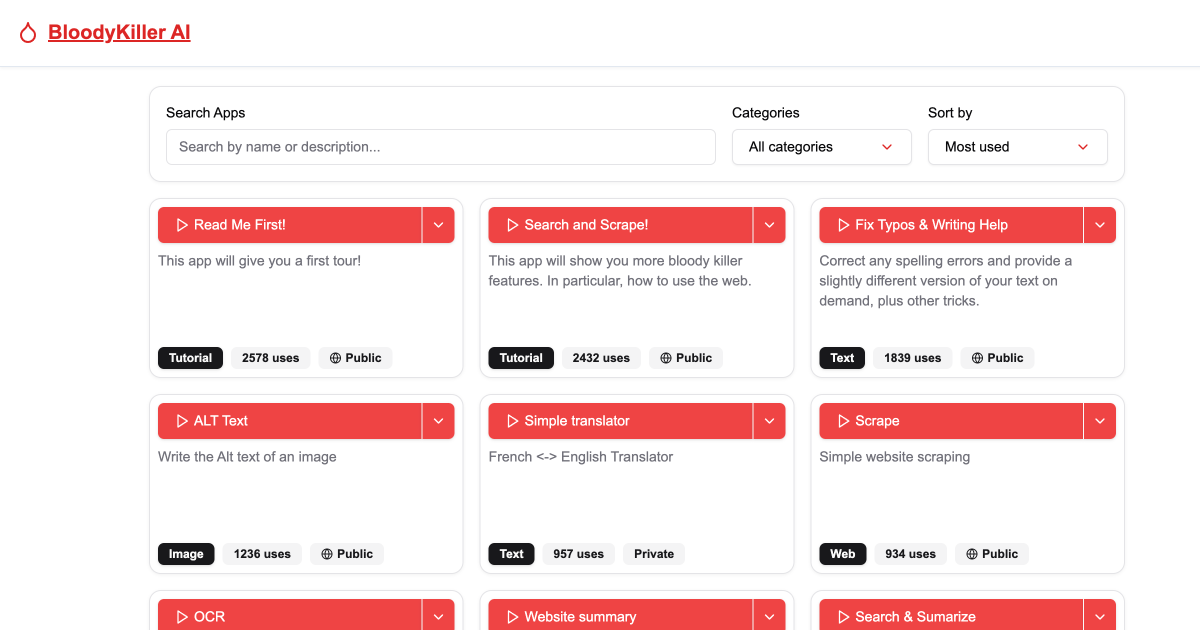Click the Text tag on Simple translator card

click(x=511, y=554)
